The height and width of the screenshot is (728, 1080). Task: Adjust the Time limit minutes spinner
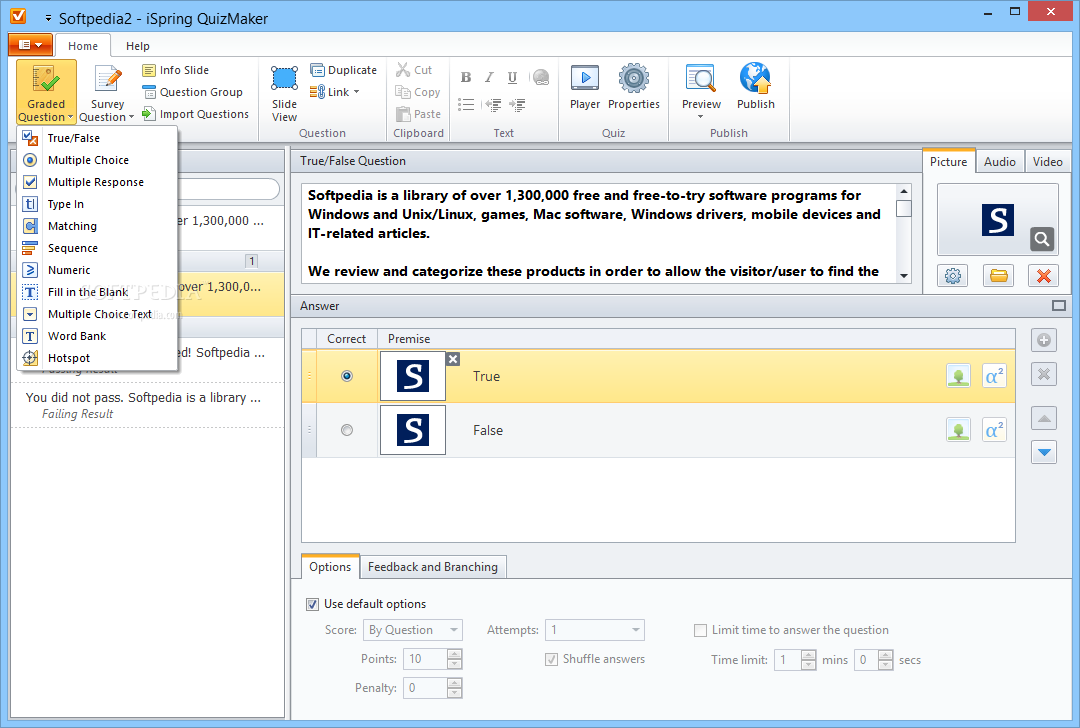click(809, 660)
